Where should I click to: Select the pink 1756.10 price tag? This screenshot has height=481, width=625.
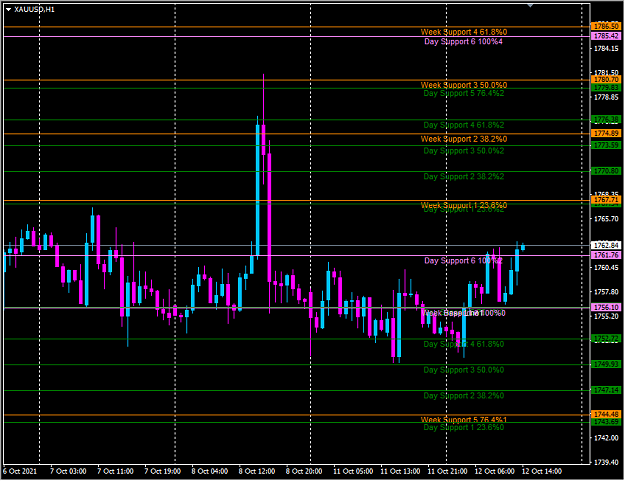point(606,307)
